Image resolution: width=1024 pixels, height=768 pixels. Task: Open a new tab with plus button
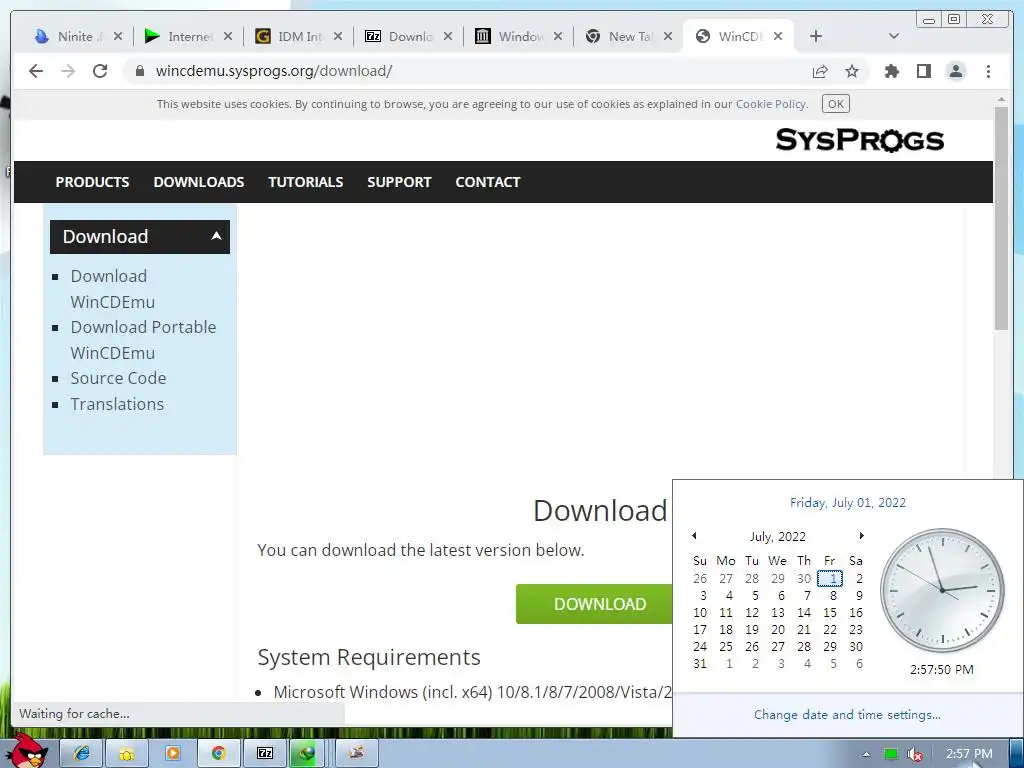tap(816, 36)
